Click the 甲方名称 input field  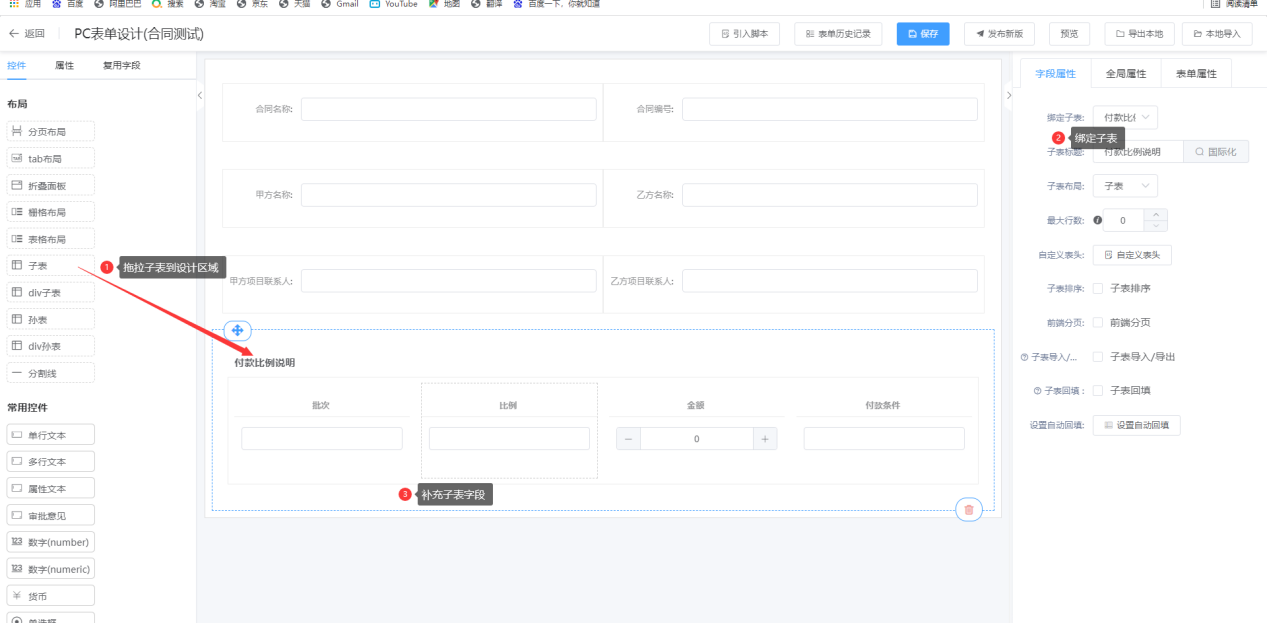coord(449,195)
